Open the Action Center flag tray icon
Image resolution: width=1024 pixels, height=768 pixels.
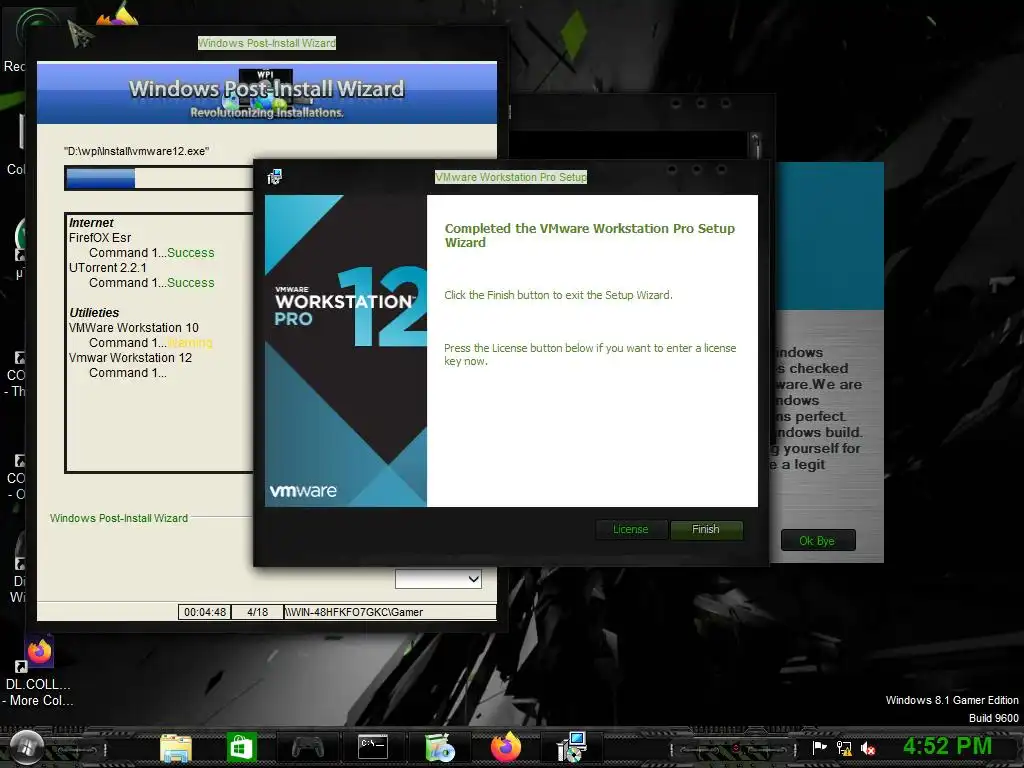(819, 748)
